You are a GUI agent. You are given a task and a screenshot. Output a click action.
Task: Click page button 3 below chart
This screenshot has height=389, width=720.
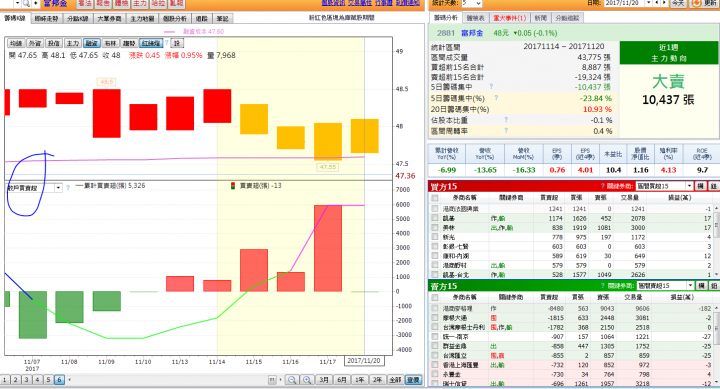point(26,380)
